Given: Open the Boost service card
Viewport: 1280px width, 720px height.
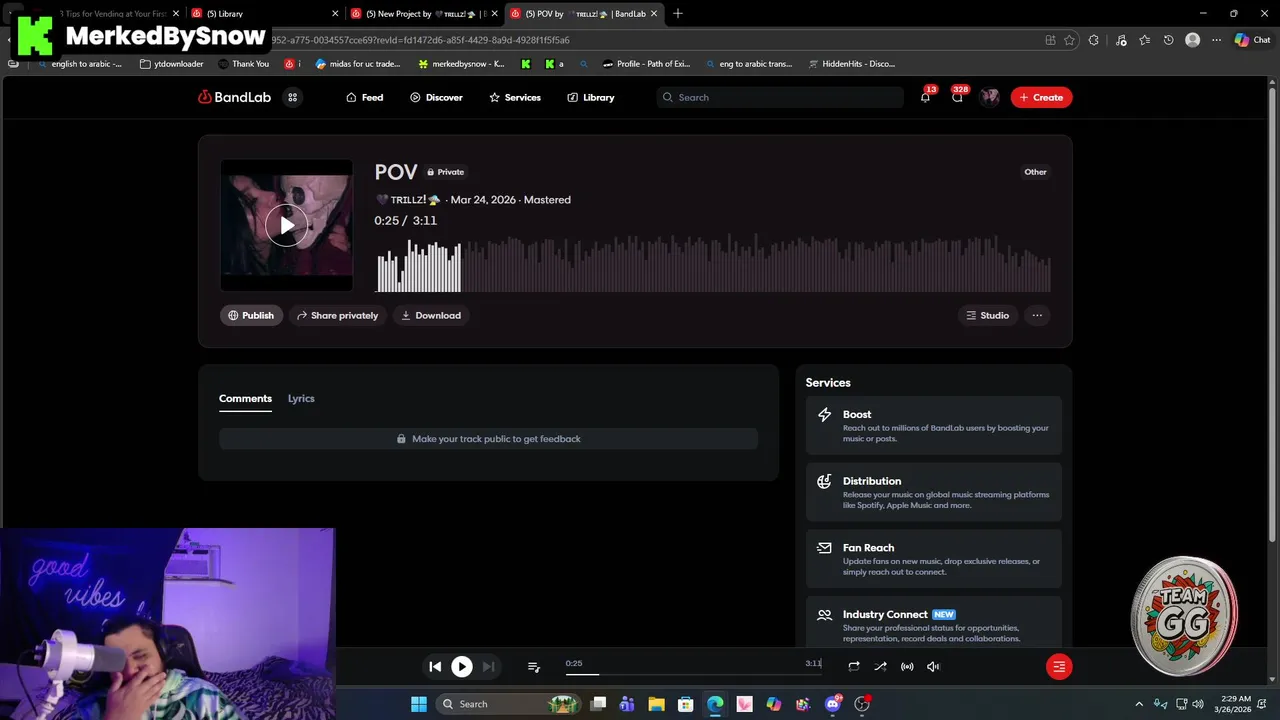Looking at the screenshot, I should tap(933, 425).
